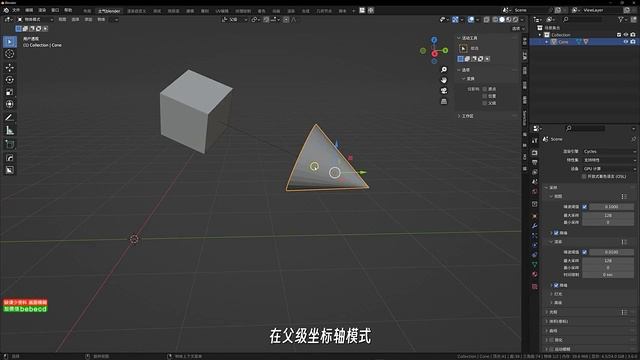Select the Transform tool
The height and width of the screenshot is (360, 640).
click(10, 104)
